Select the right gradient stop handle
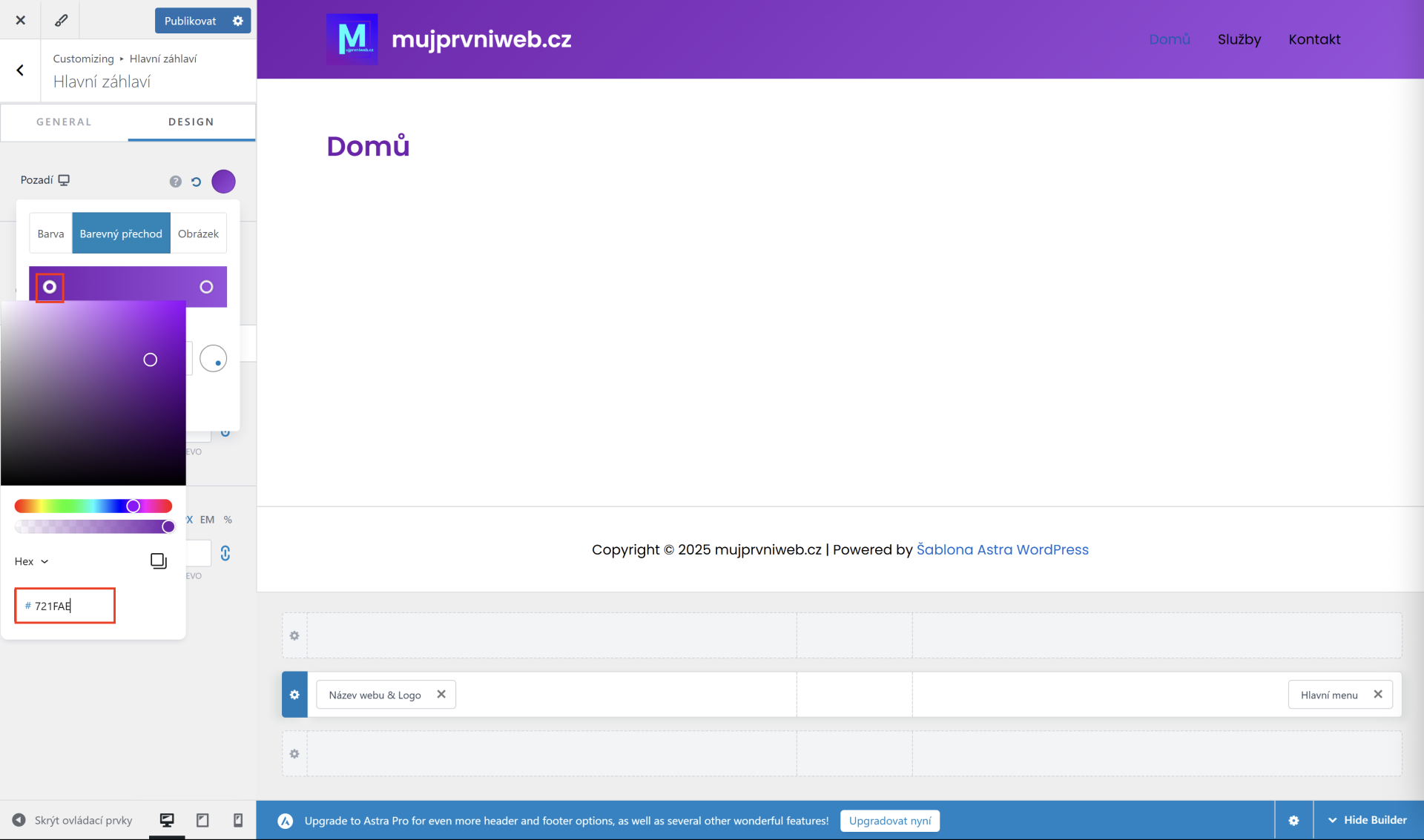This screenshot has width=1424, height=840. pos(206,287)
